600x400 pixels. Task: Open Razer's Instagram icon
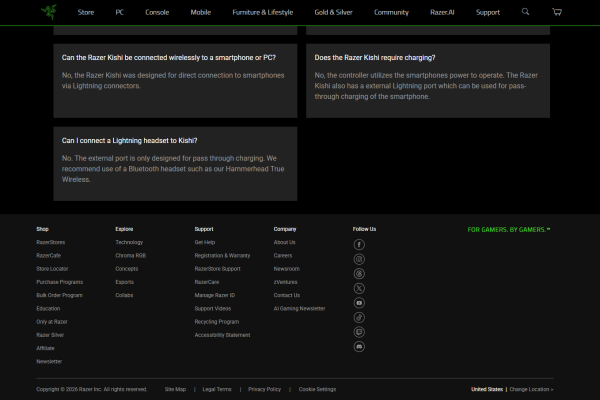click(x=359, y=259)
